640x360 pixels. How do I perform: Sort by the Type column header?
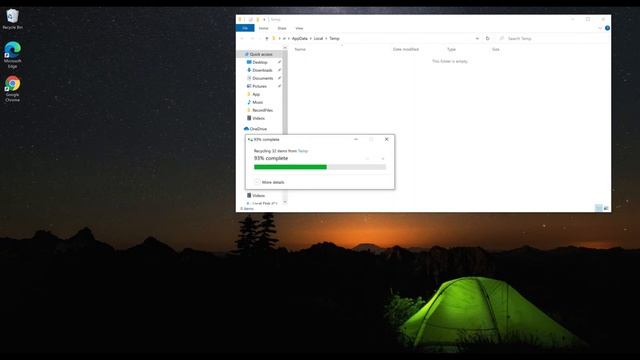click(451, 49)
